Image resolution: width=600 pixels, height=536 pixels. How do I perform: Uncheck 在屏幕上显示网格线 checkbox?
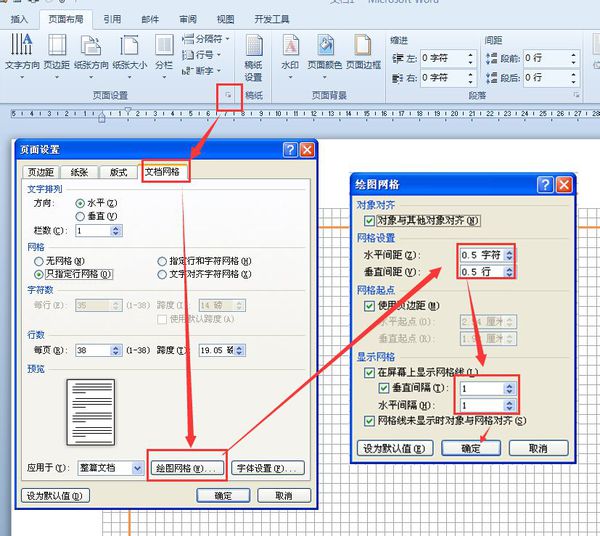(369, 372)
